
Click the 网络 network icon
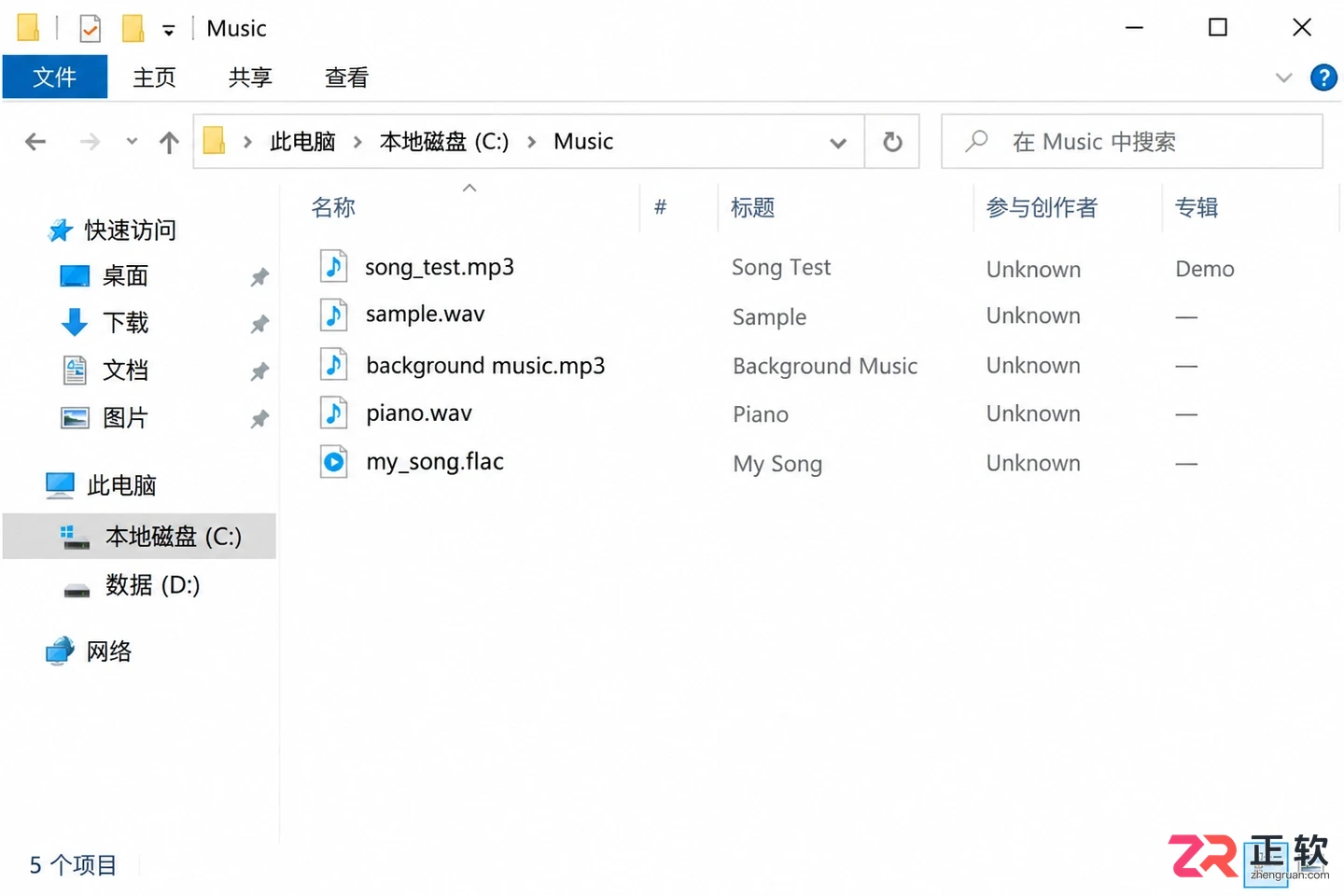(x=61, y=651)
